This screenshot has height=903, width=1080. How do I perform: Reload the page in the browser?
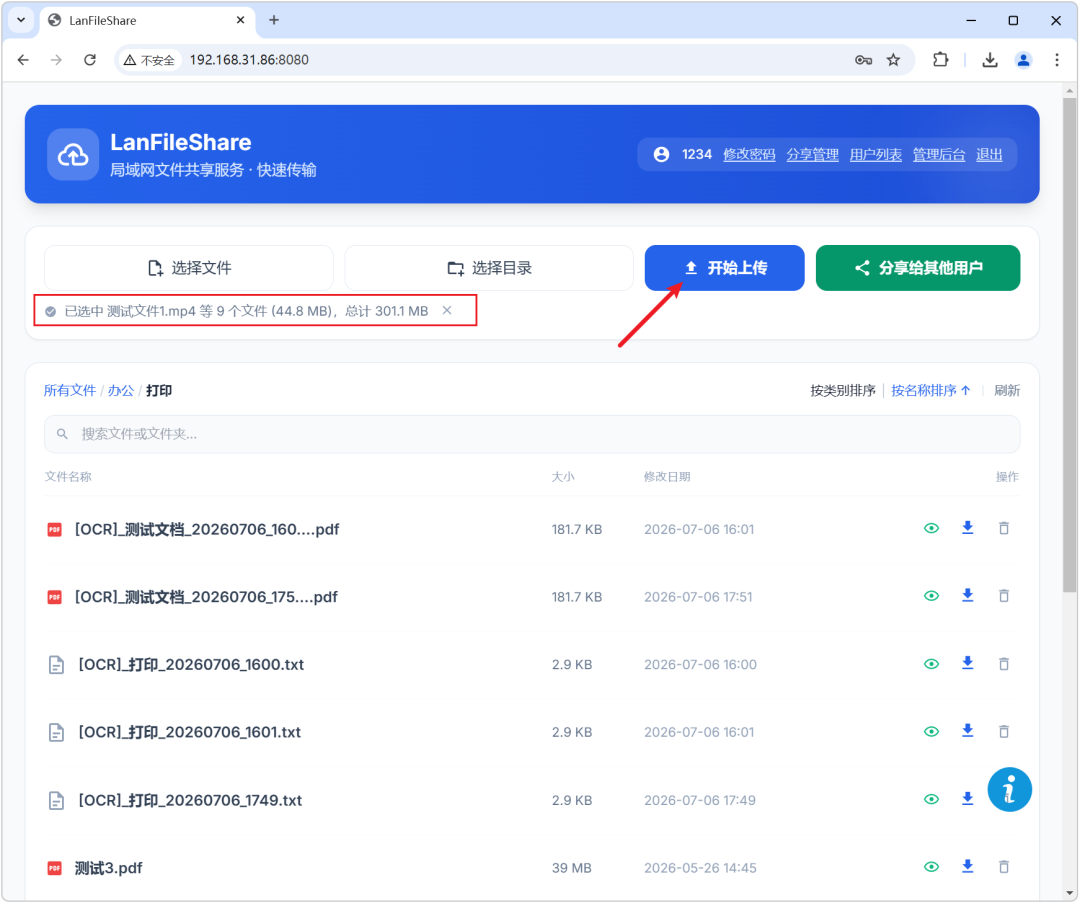pyautogui.click(x=90, y=60)
